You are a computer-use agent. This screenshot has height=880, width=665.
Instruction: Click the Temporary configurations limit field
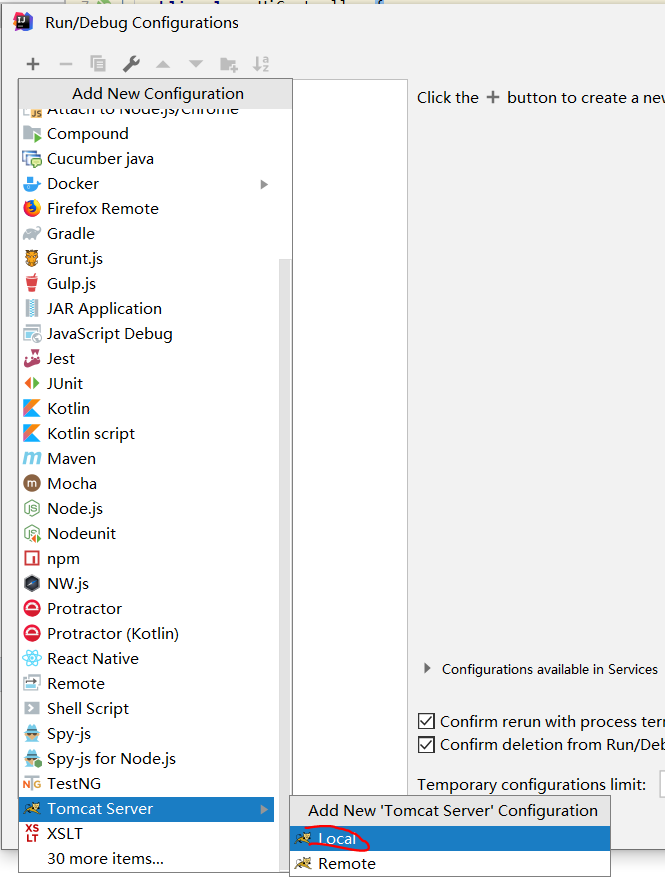tap(661, 785)
